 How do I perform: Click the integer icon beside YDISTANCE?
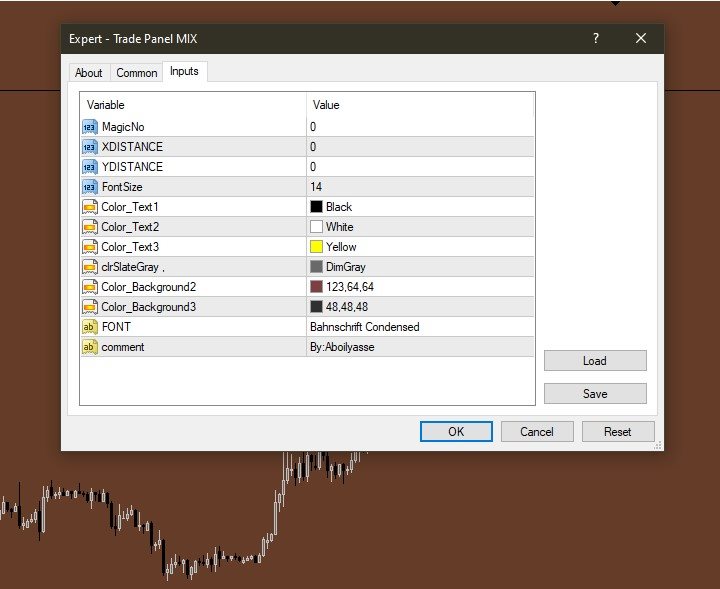(90, 167)
